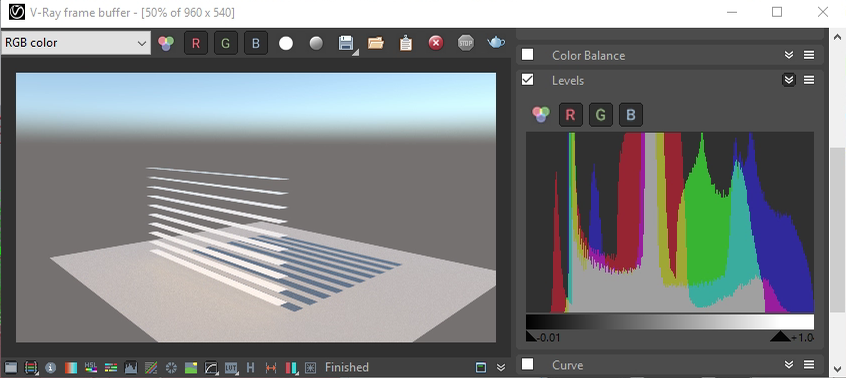
Task: Toggle curve correction icon
Action: [151, 368]
